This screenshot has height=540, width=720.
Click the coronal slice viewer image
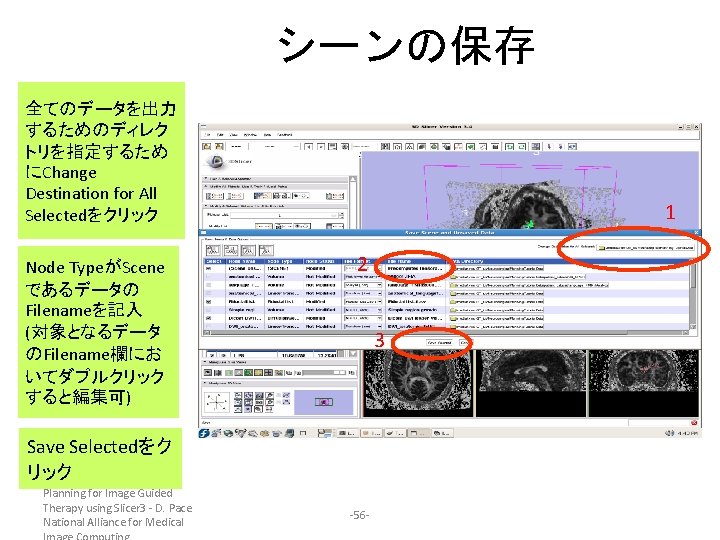644,383
